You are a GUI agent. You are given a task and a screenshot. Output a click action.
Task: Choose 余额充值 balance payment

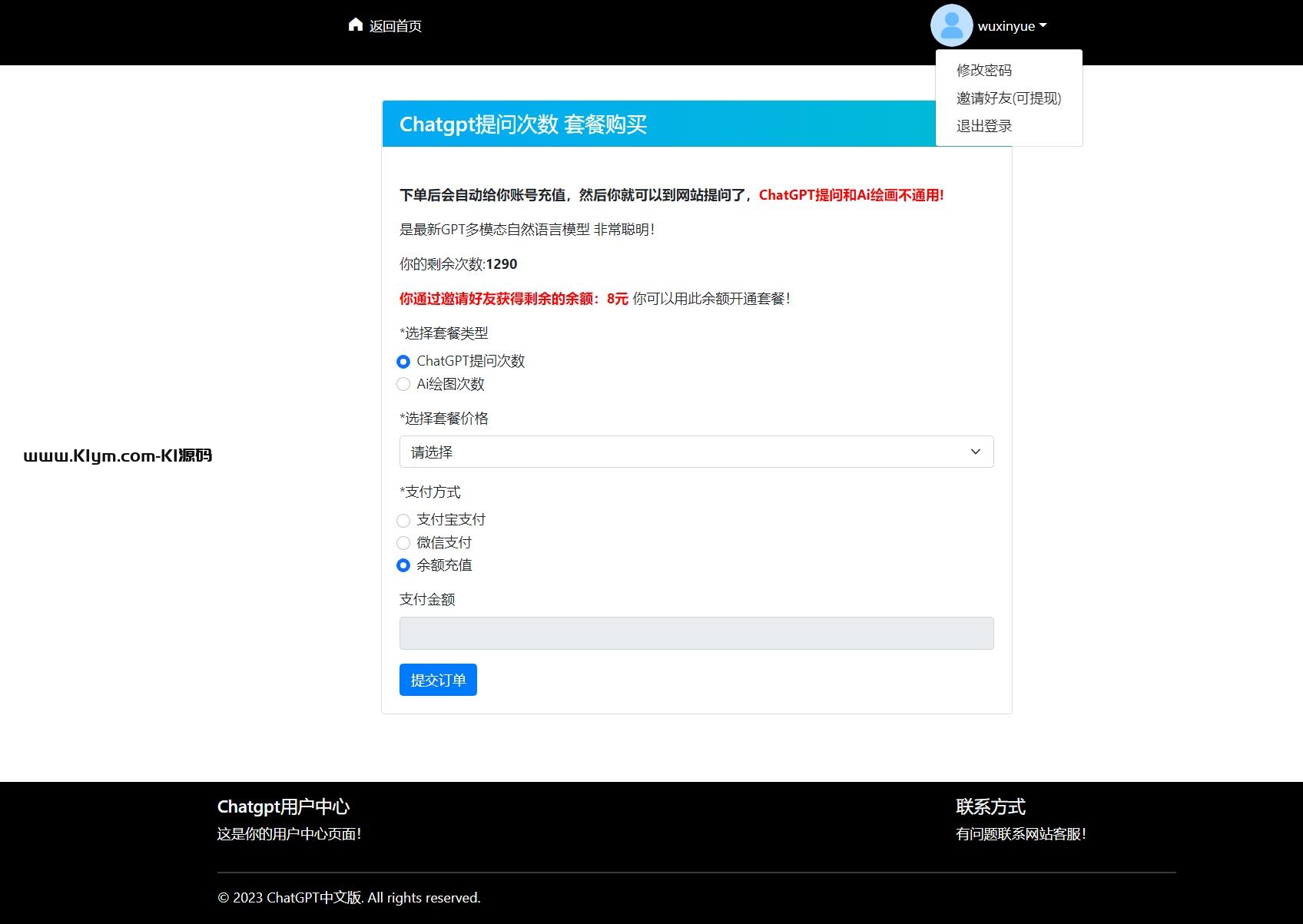(403, 565)
